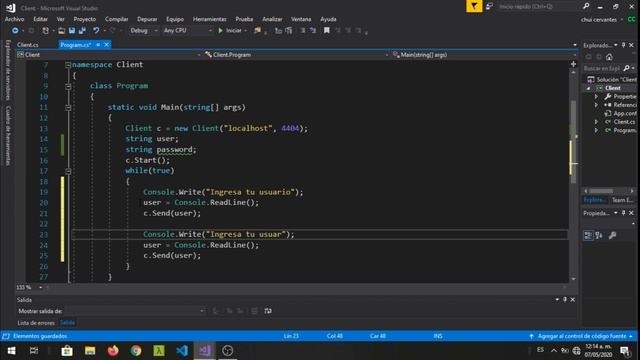This screenshot has width=640, height=360.
Task: Click the bookmark icon in toolbar
Action: click(327, 31)
